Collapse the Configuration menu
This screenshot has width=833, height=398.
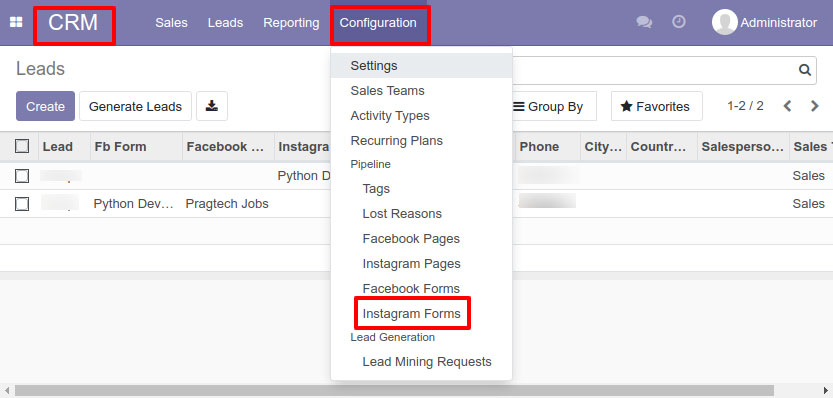tap(378, 23)
